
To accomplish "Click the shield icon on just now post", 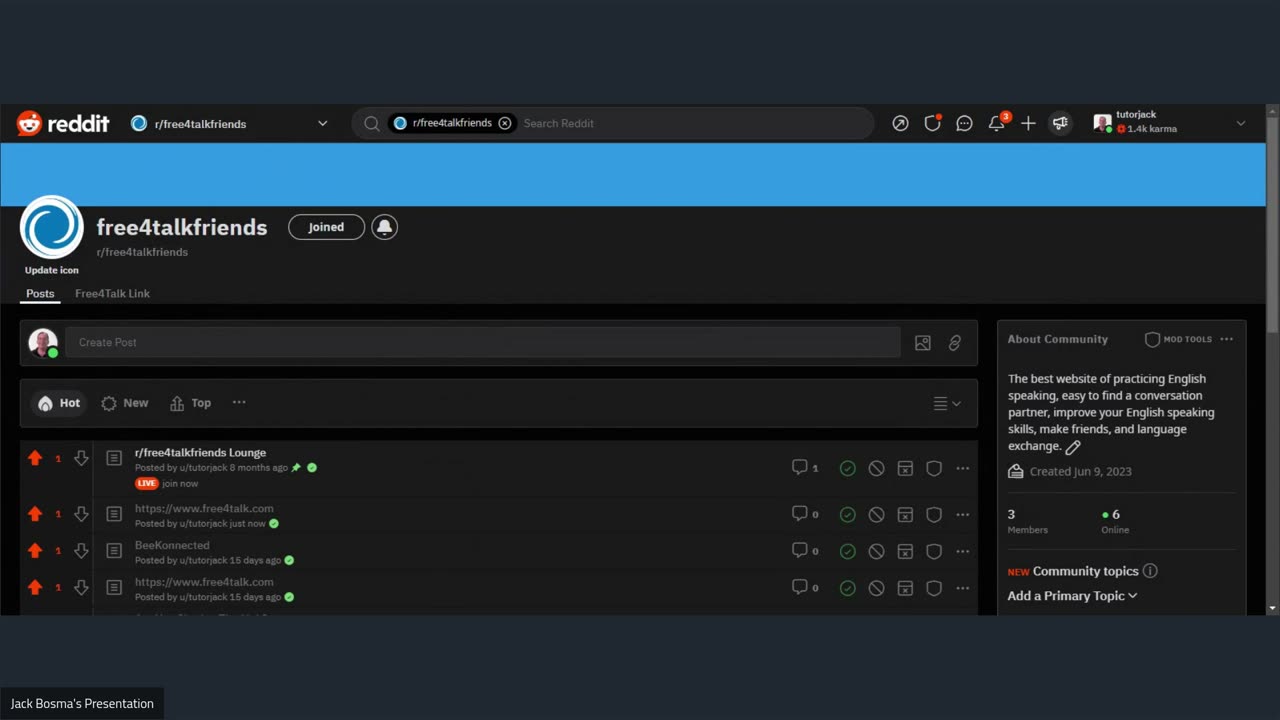I will pyautogui.click(x=934, y=515).
